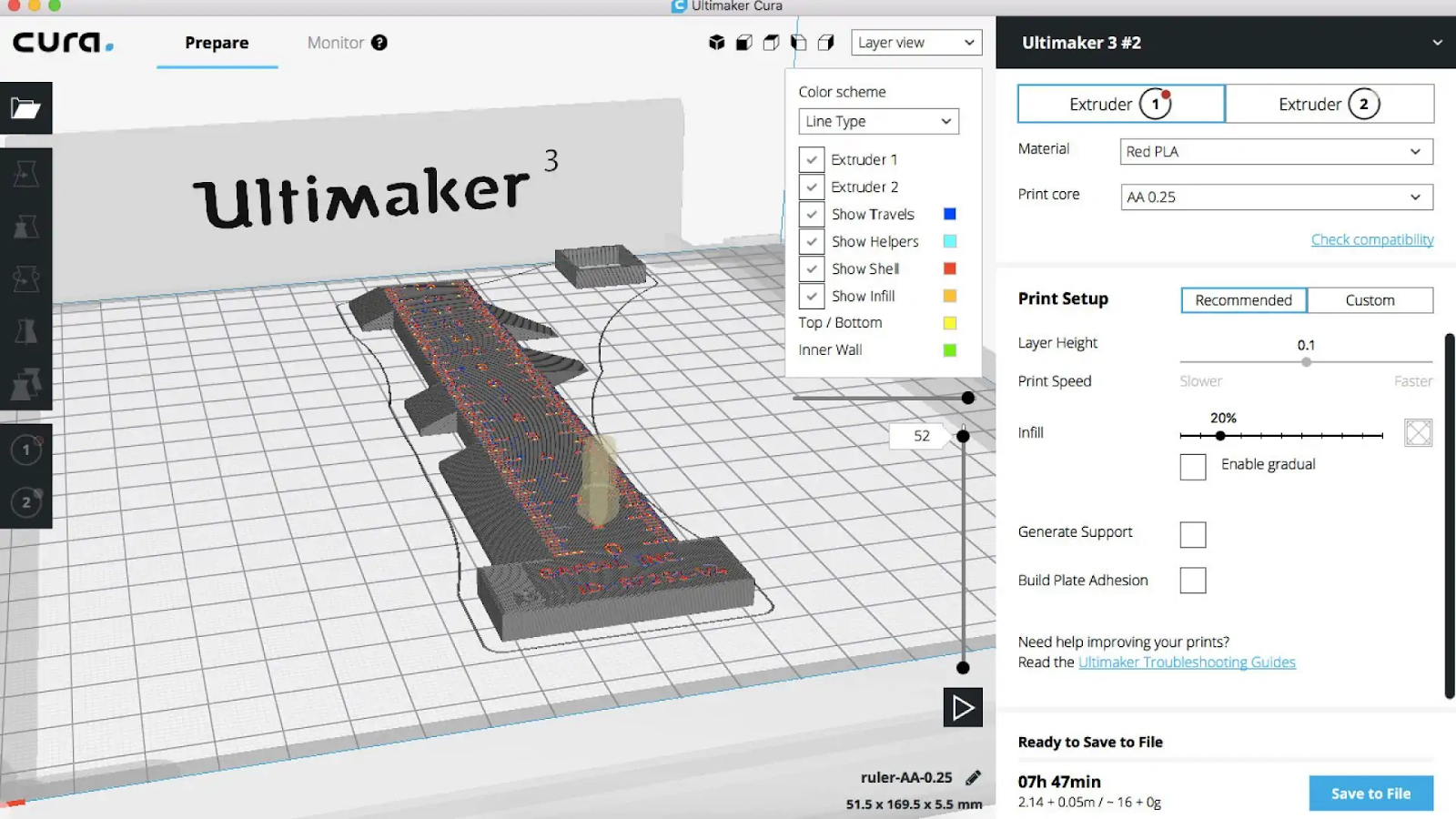The image size is (1456, 819).
Task: Click the Open File folder icon
Action: (25, 108)
